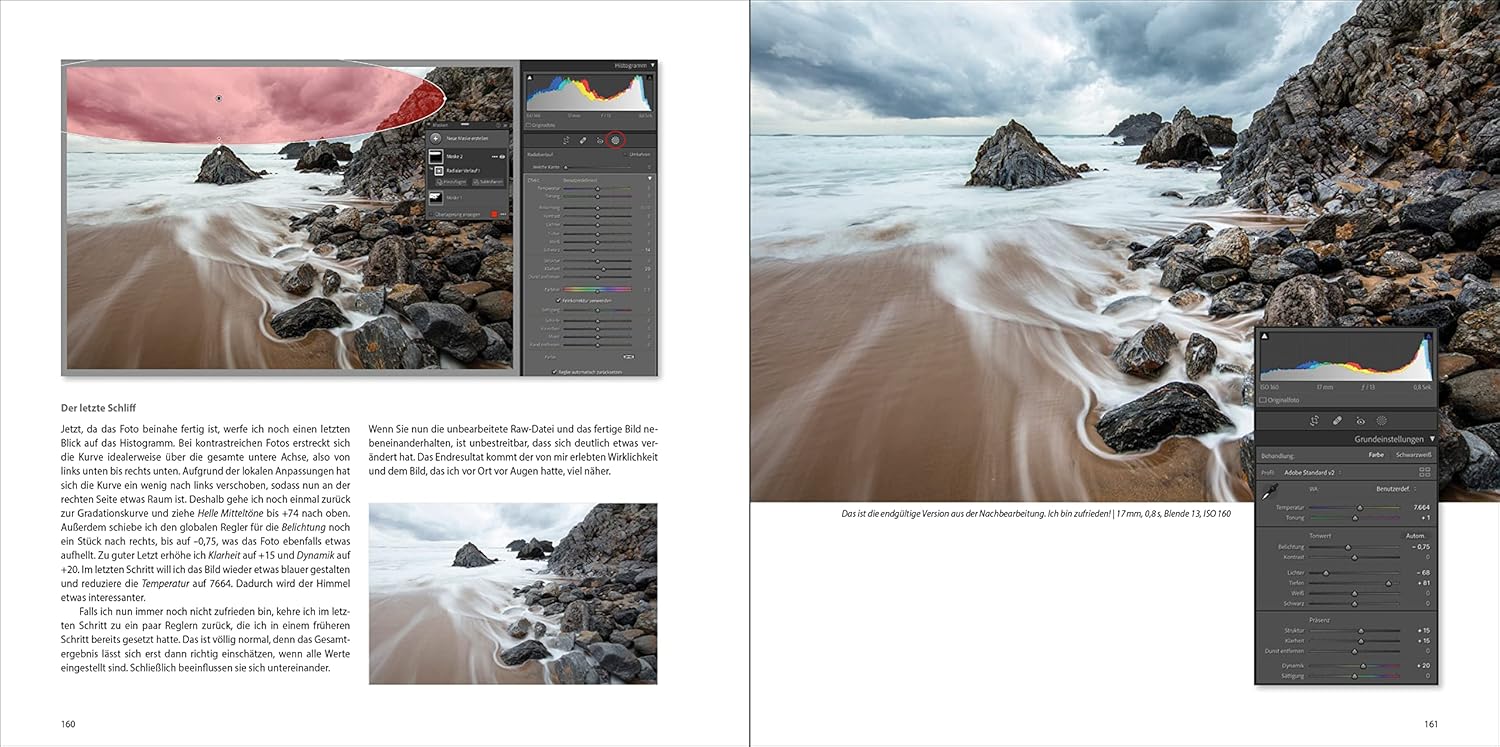Click the Subtrahieren mask button
1500x747 pixels.
click(489, 181)
